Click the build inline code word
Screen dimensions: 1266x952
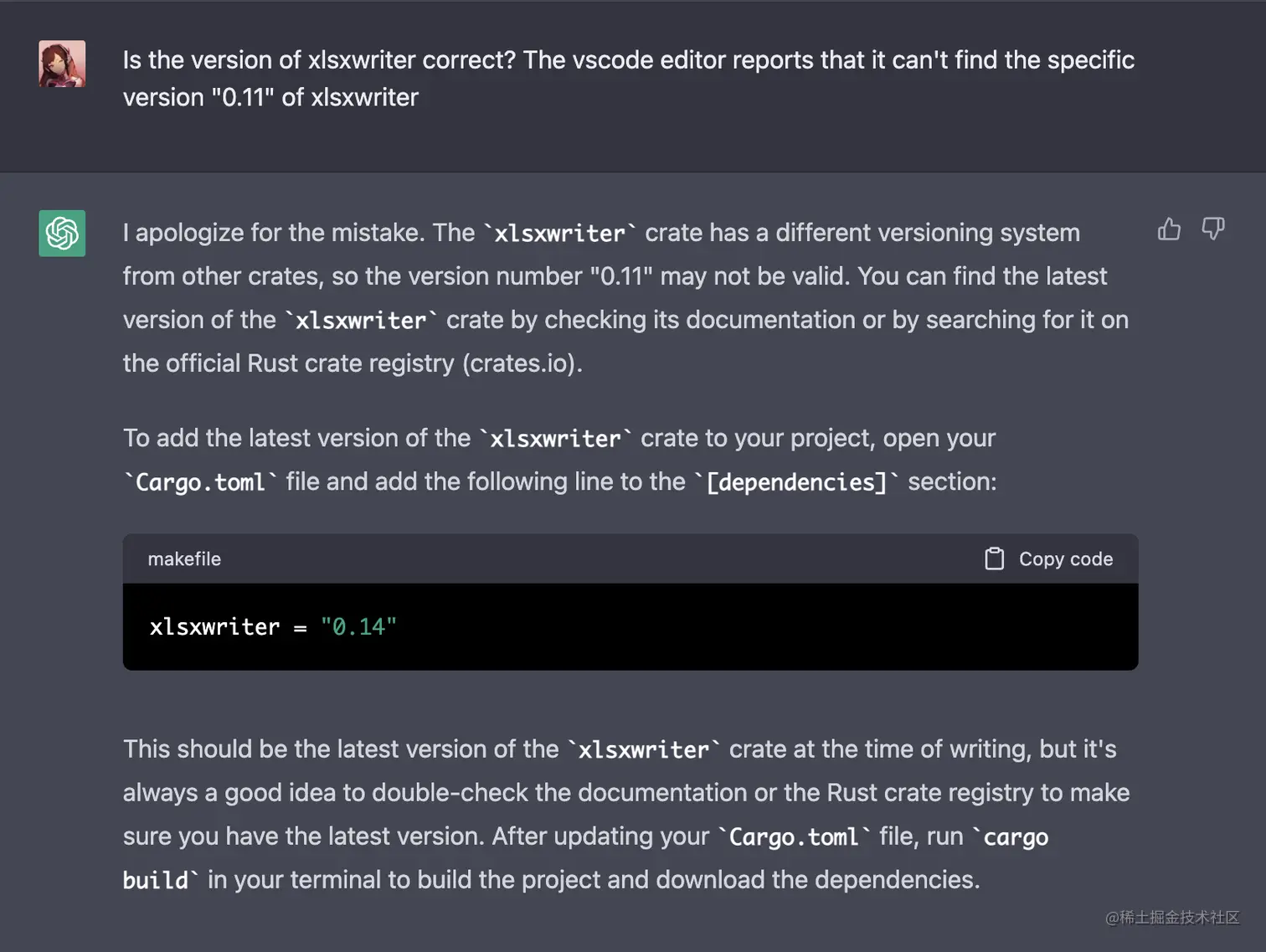156,880
